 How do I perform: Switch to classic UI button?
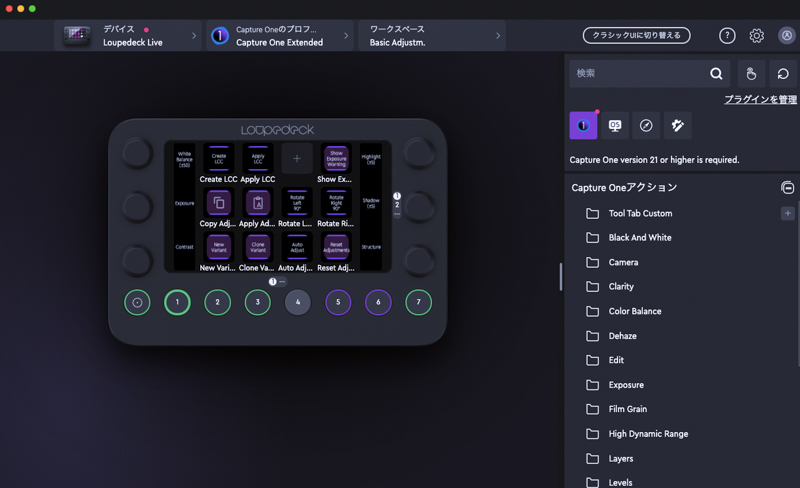pos(636,35)
